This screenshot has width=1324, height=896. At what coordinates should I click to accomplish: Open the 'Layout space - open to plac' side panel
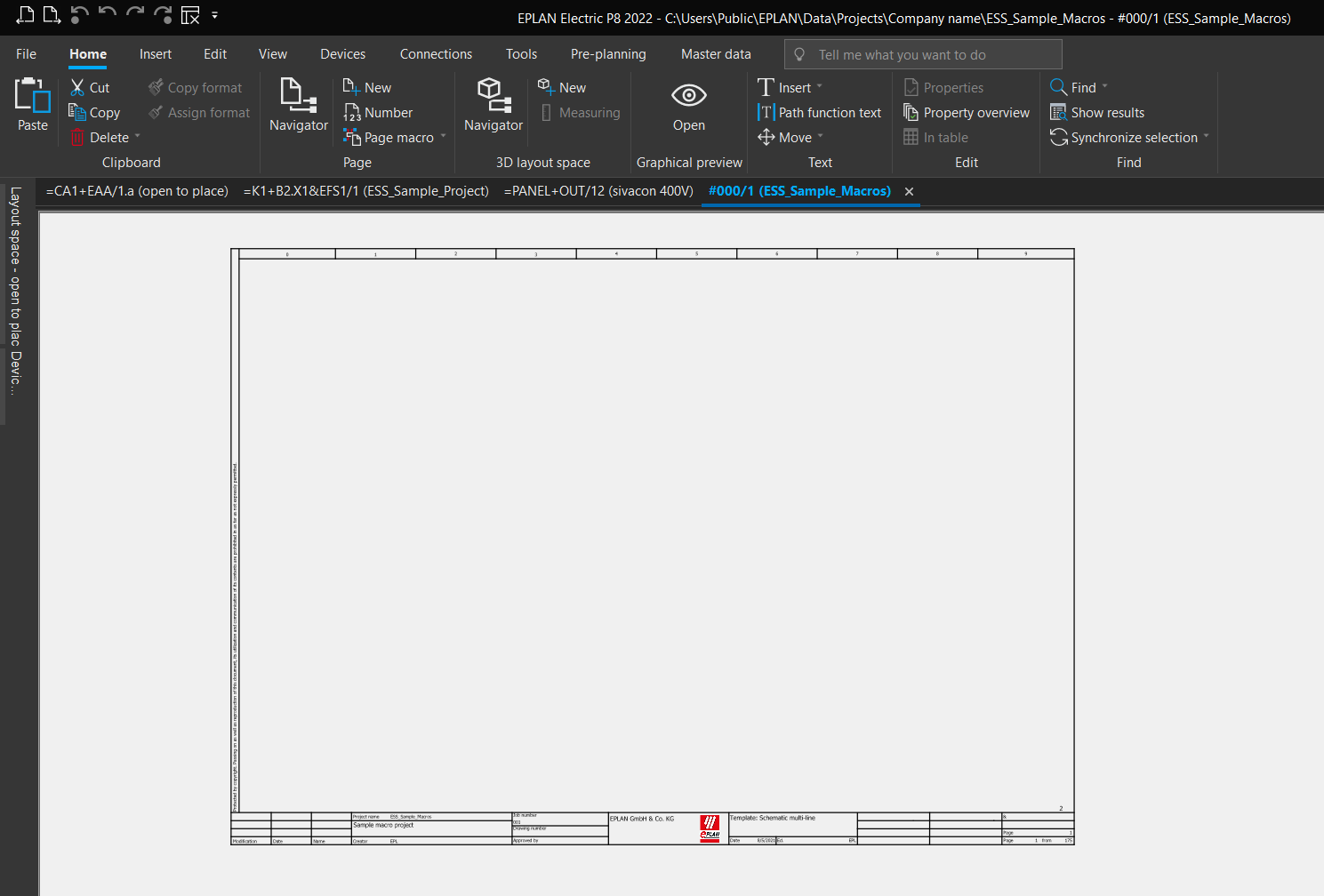15,266
